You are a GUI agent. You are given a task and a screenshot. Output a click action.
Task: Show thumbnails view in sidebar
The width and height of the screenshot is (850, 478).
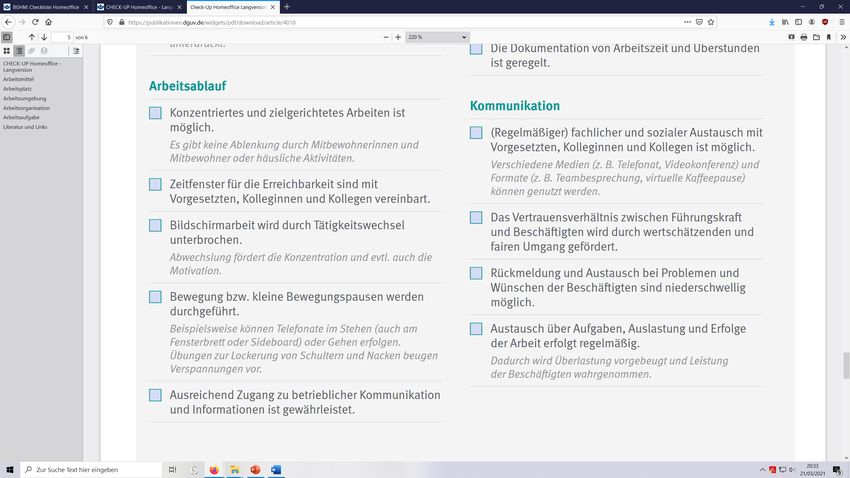click(x=7, y=50)
